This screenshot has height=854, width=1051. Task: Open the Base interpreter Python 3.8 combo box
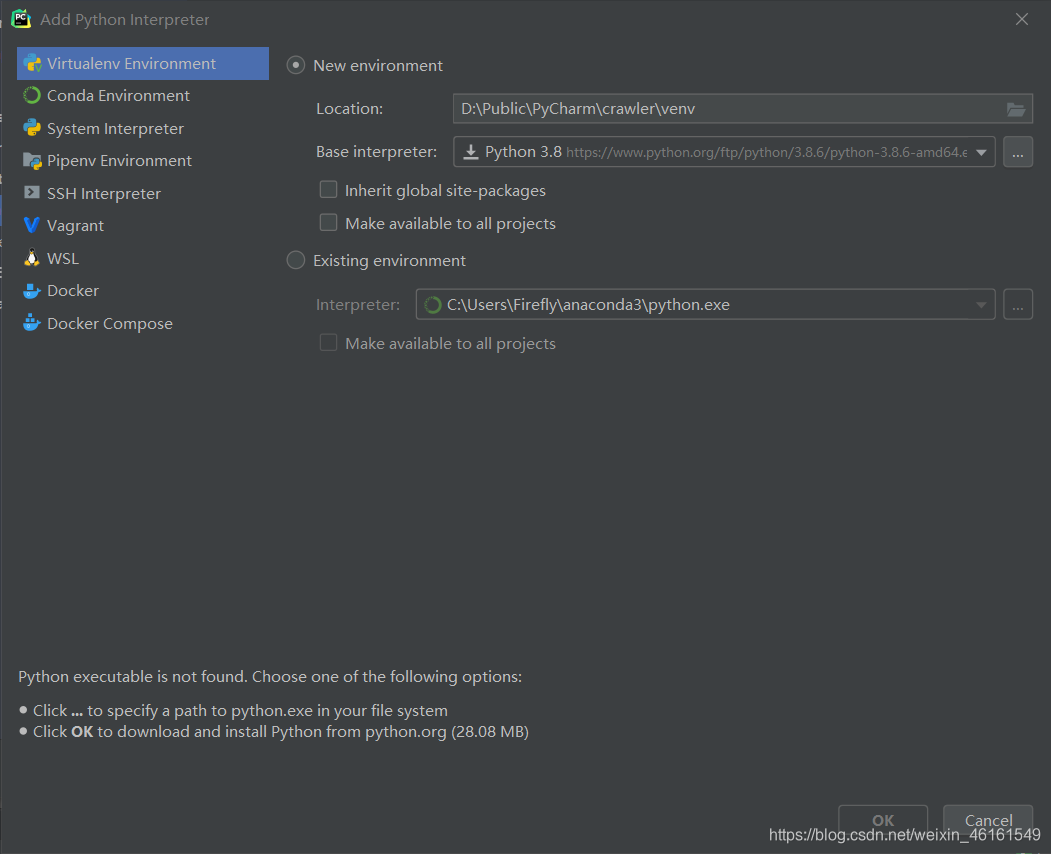point(724,152)
